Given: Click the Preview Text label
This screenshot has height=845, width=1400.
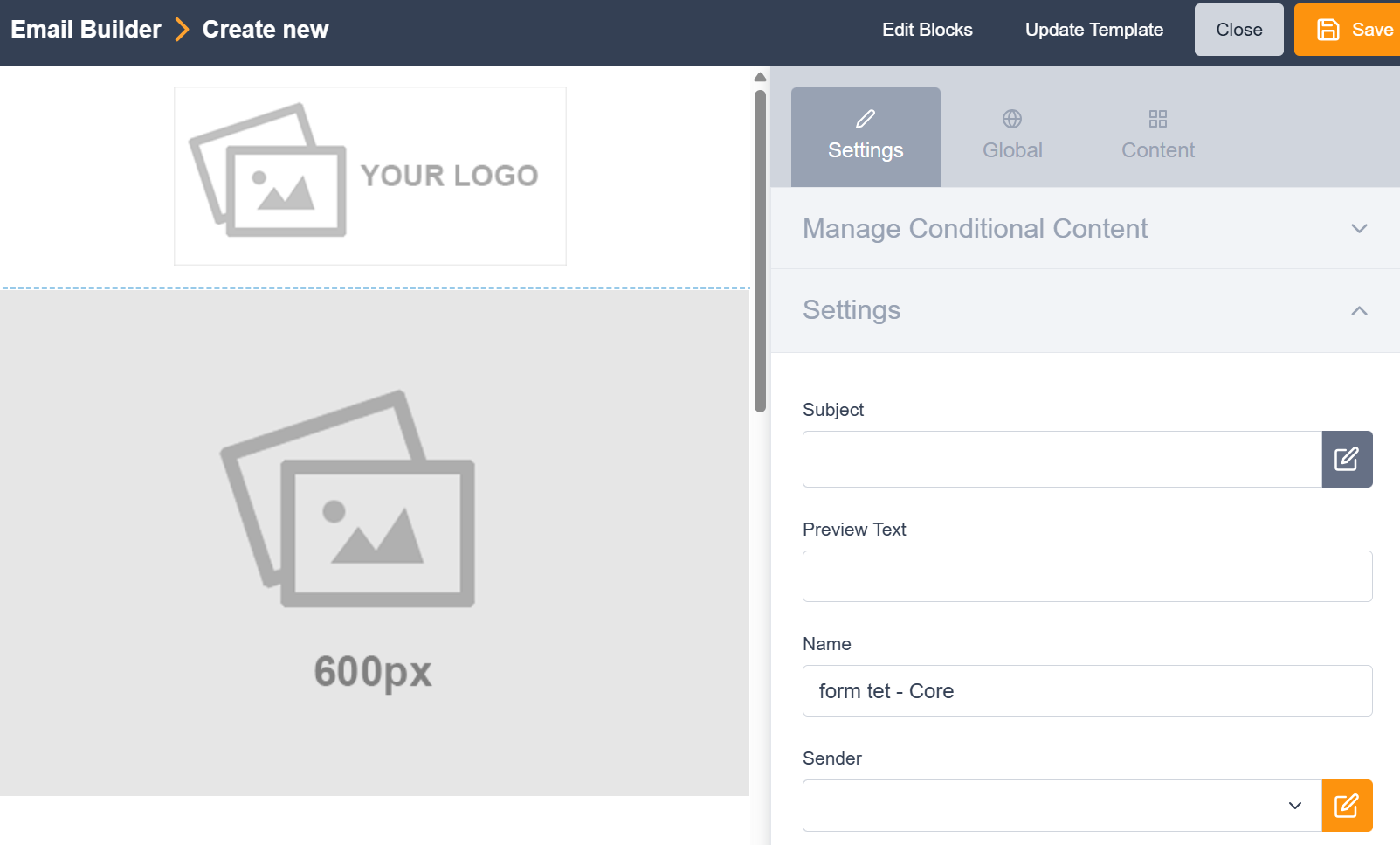Looking at the screenshot, I should pos(854,530).
